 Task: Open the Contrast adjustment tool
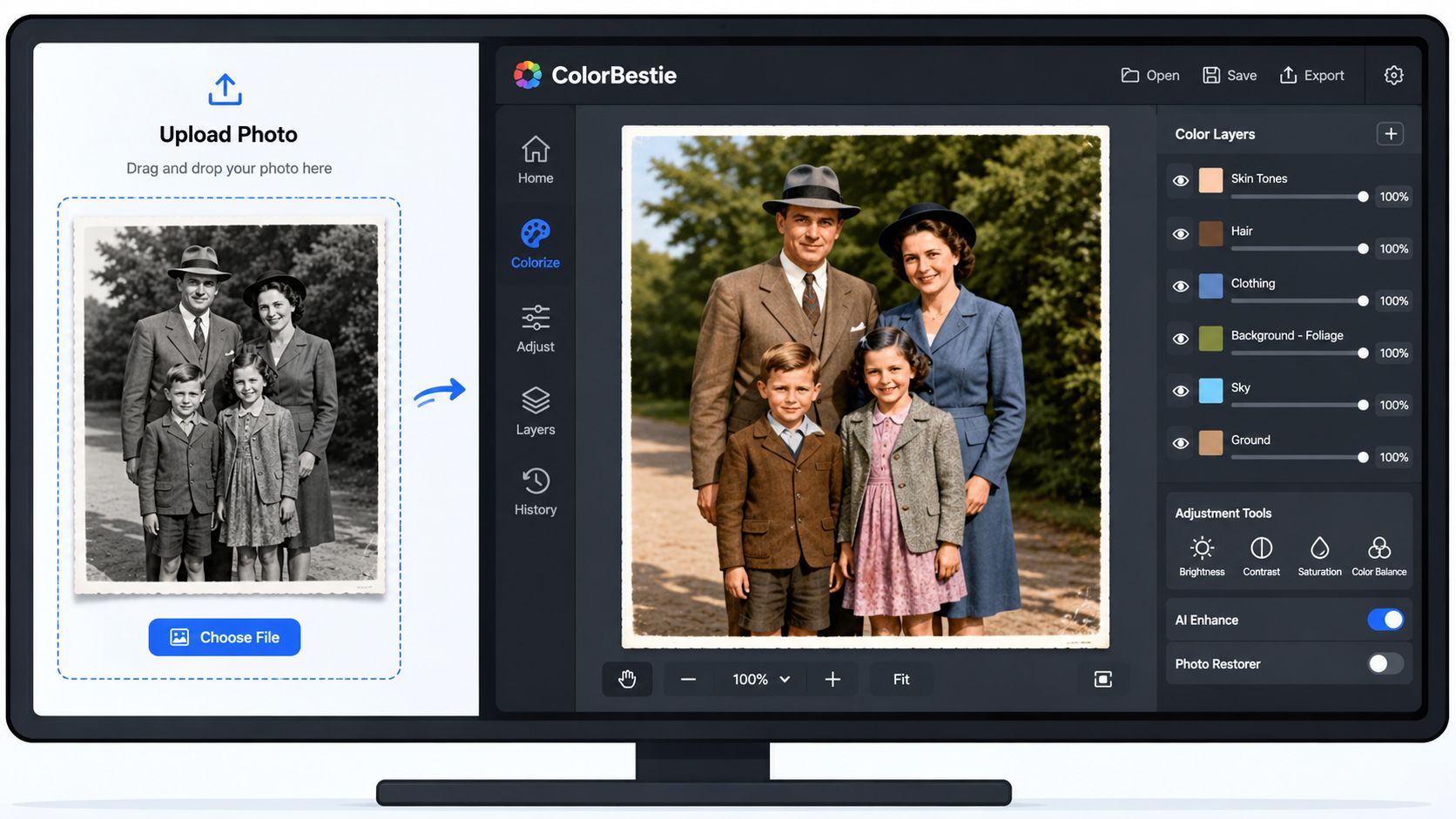(x=1261, y=556)
